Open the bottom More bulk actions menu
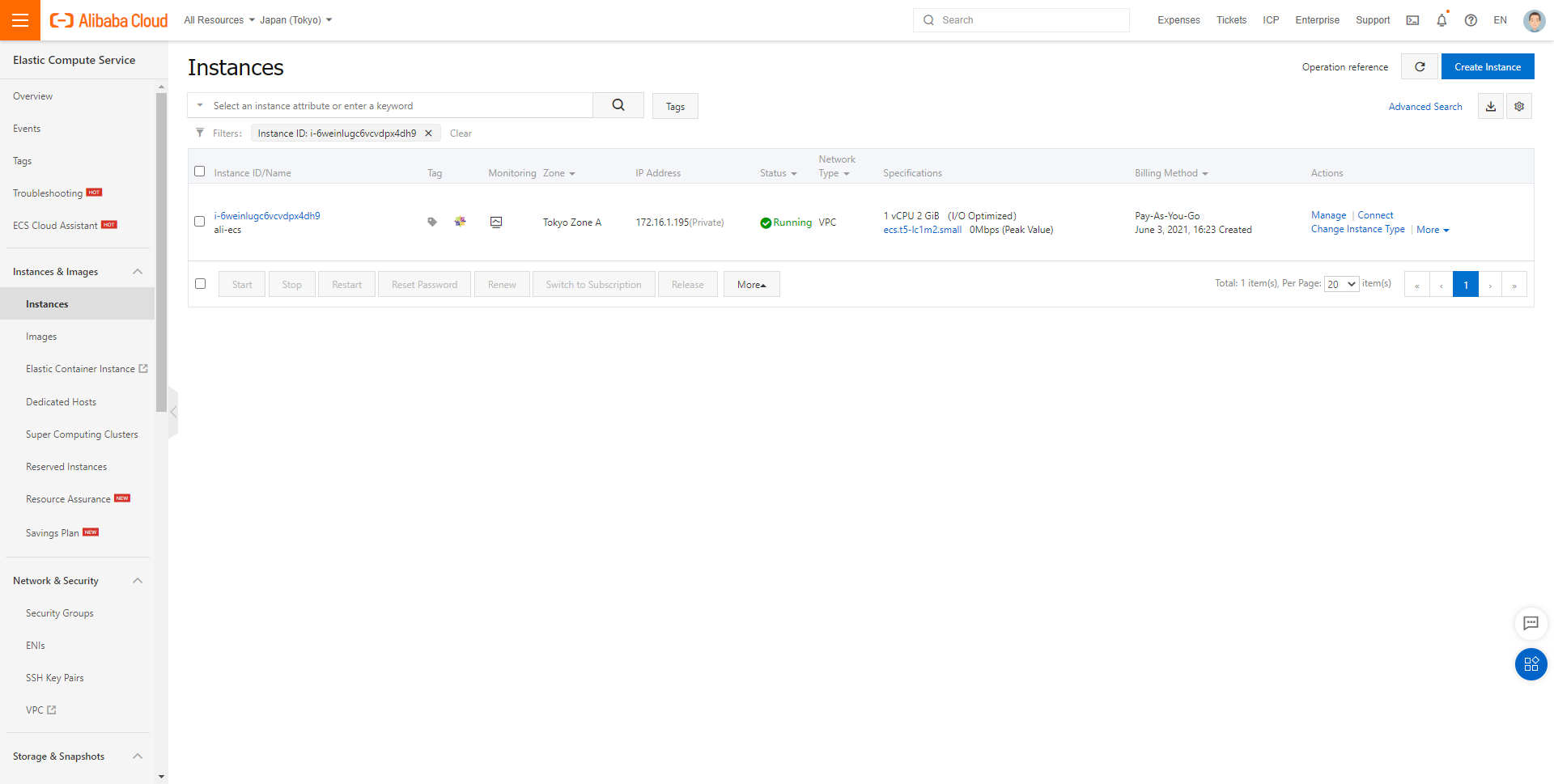1554x784 pixels. pos(752,284)
